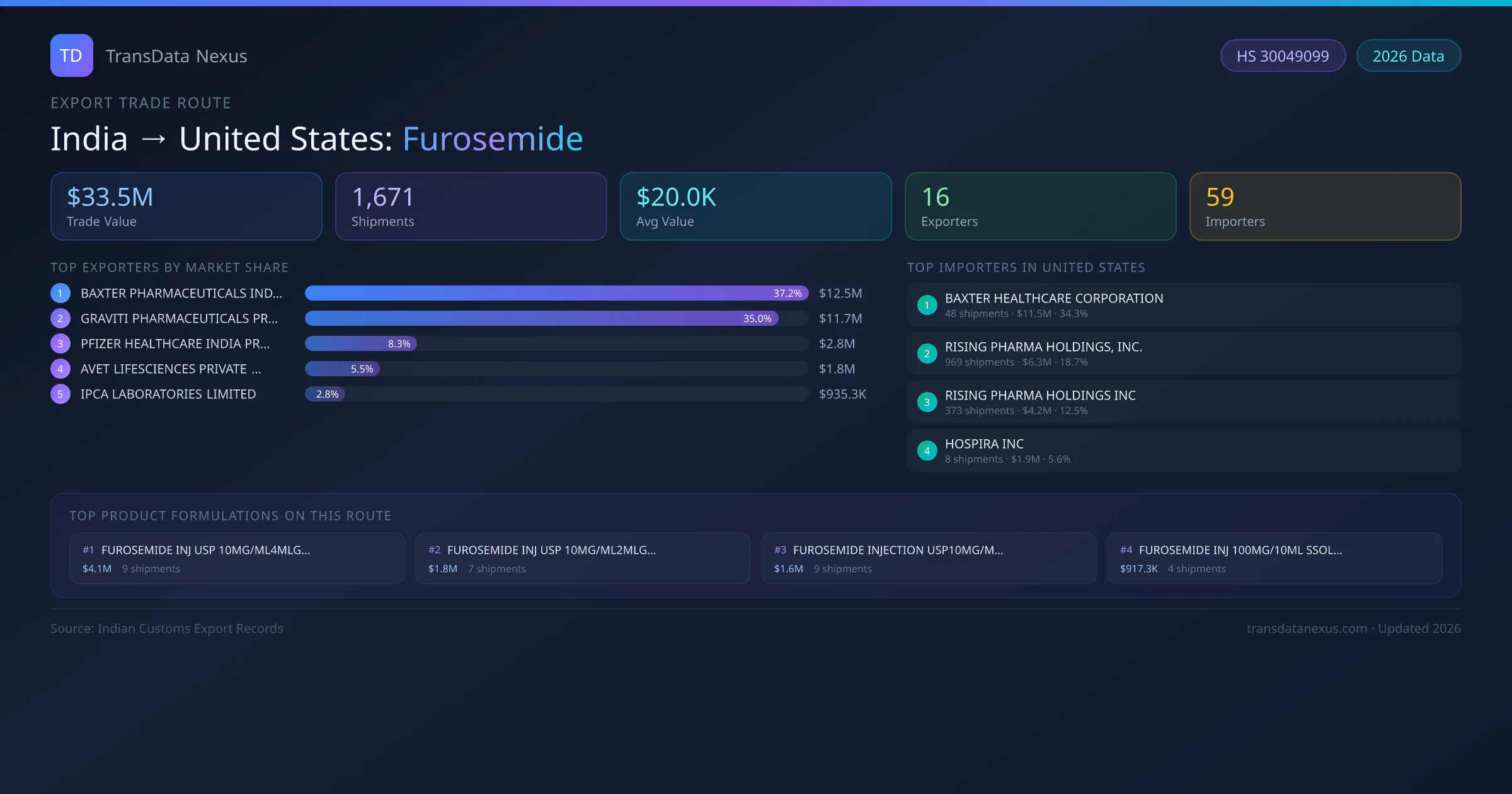Open the 59 Importers stat card
The width and height of the screenshot is (1512, 794).
(1325, 207)
